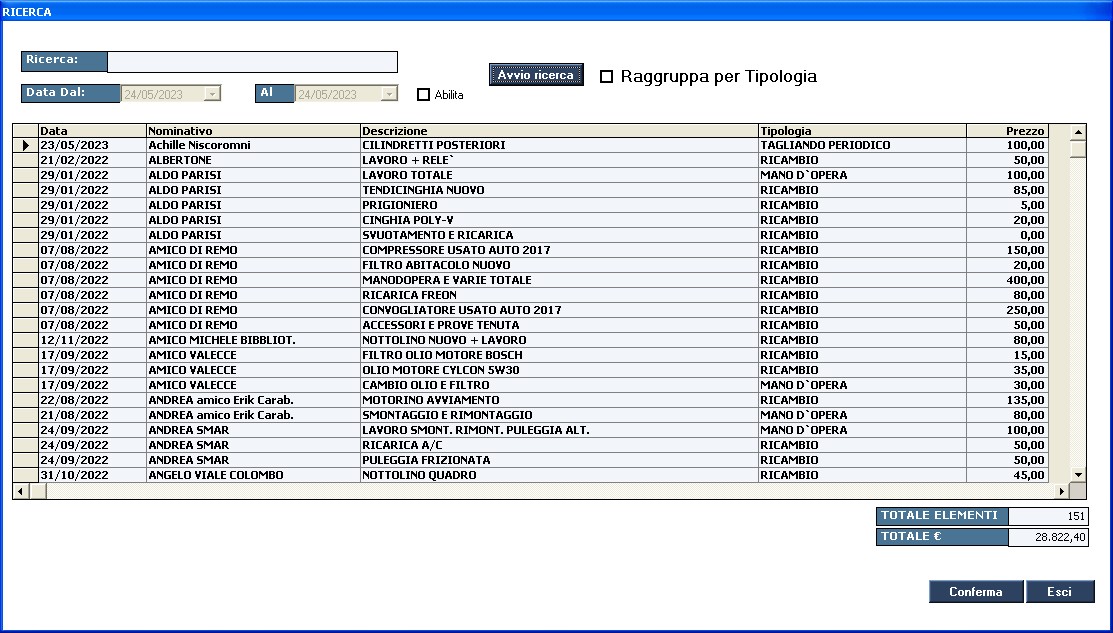Select the ALBERTONE row
1113x633 pixels.
(x=252, y=160)
